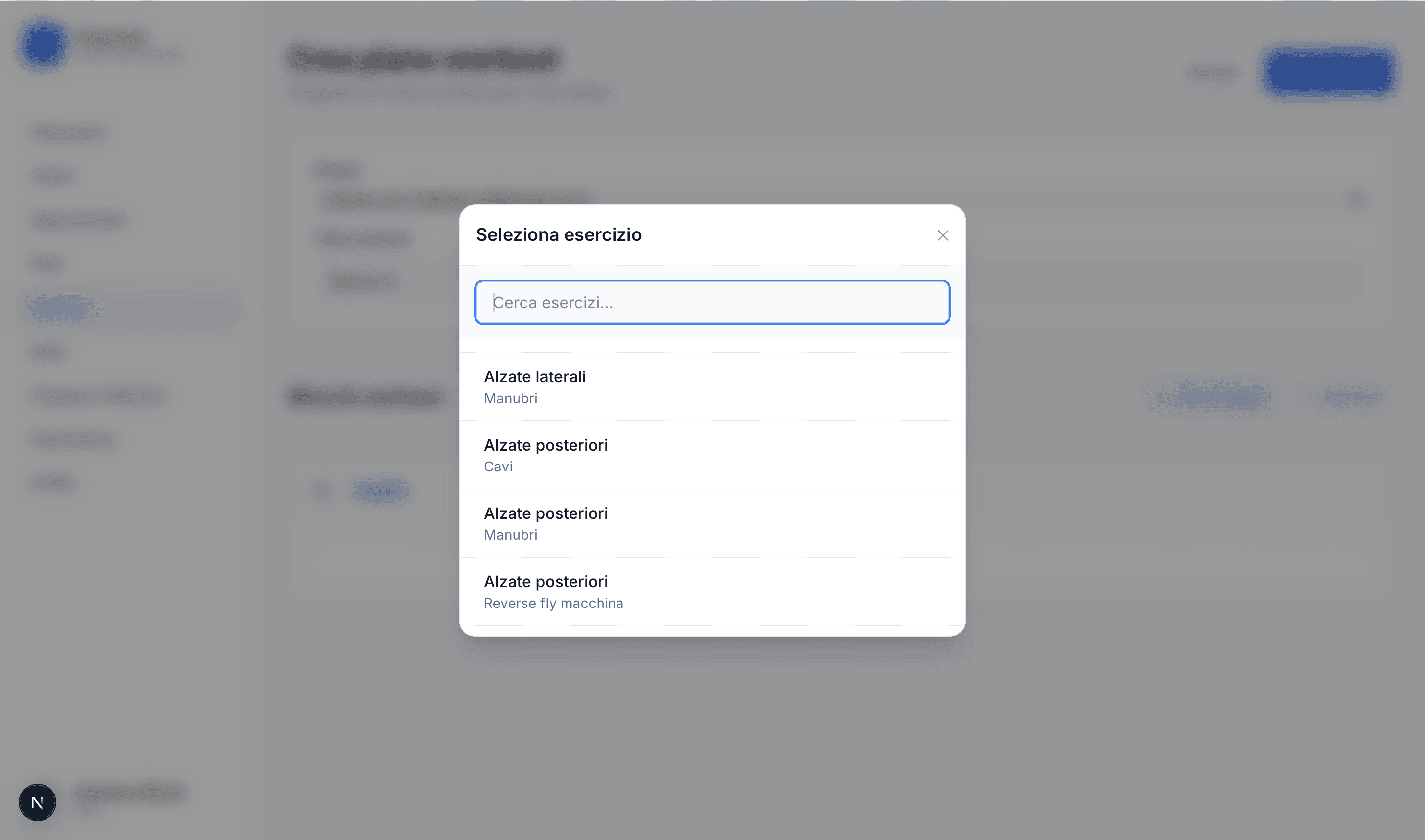Focus the Cerca esercizi search field
Image resolution: width=1425 pixels, height=840 pixels.
tap(712, 302)
